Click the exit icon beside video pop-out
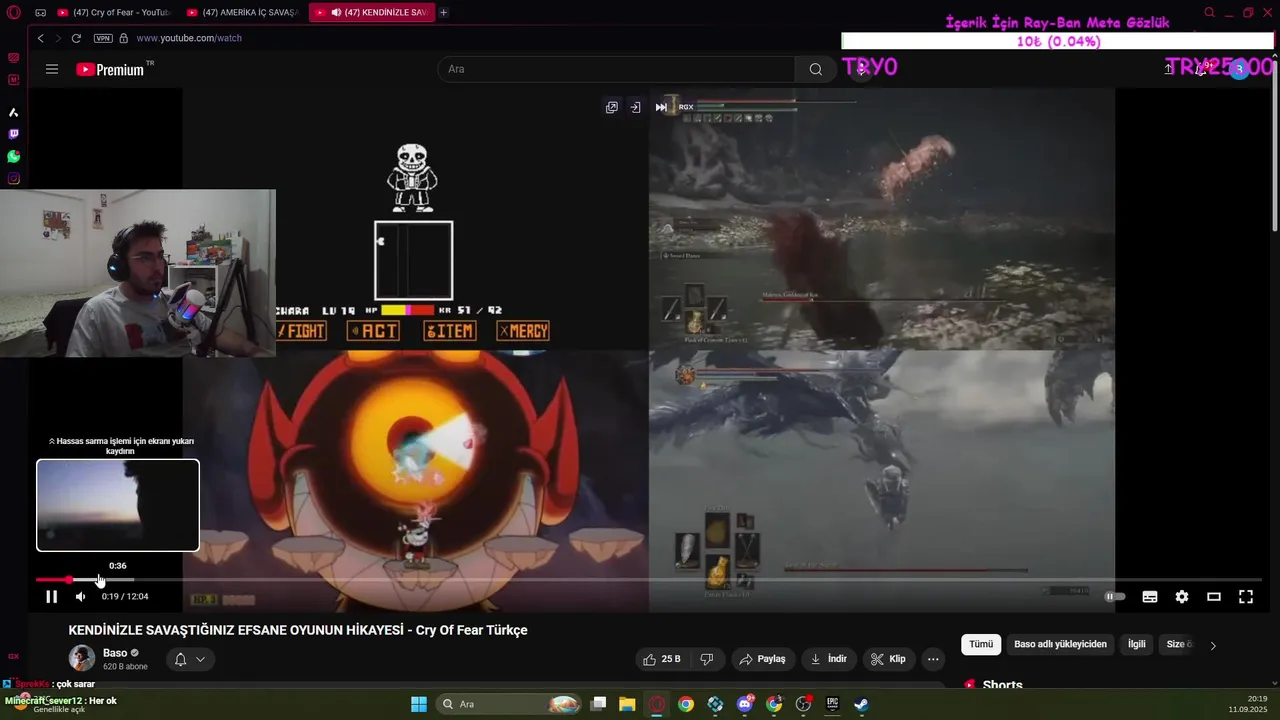This screenshot has height=720, width=1280. point(635,107)
